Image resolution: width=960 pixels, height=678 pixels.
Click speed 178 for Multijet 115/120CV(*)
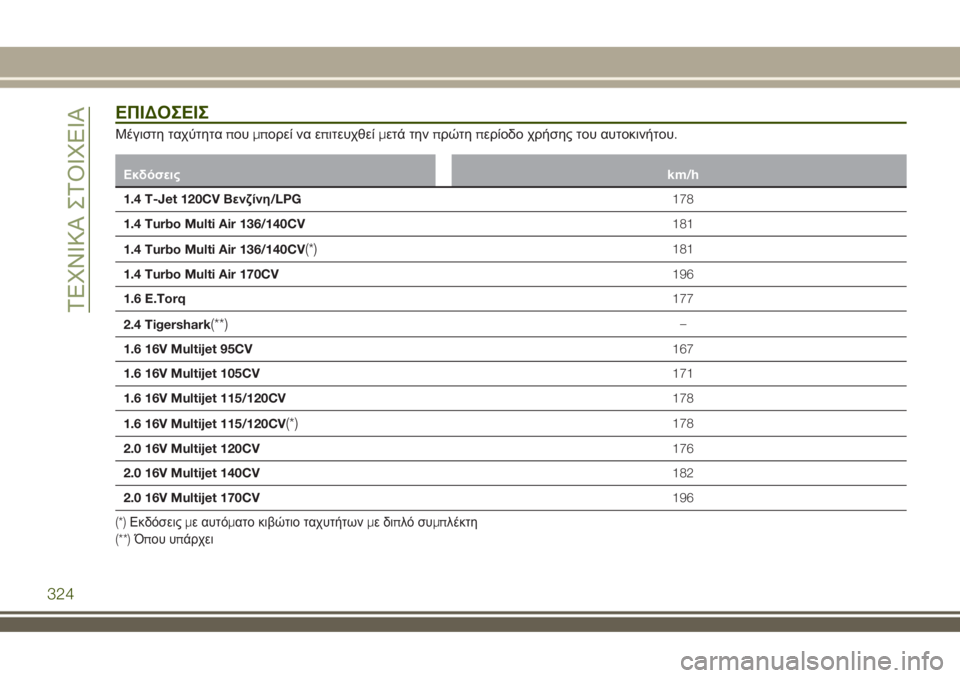683,424
